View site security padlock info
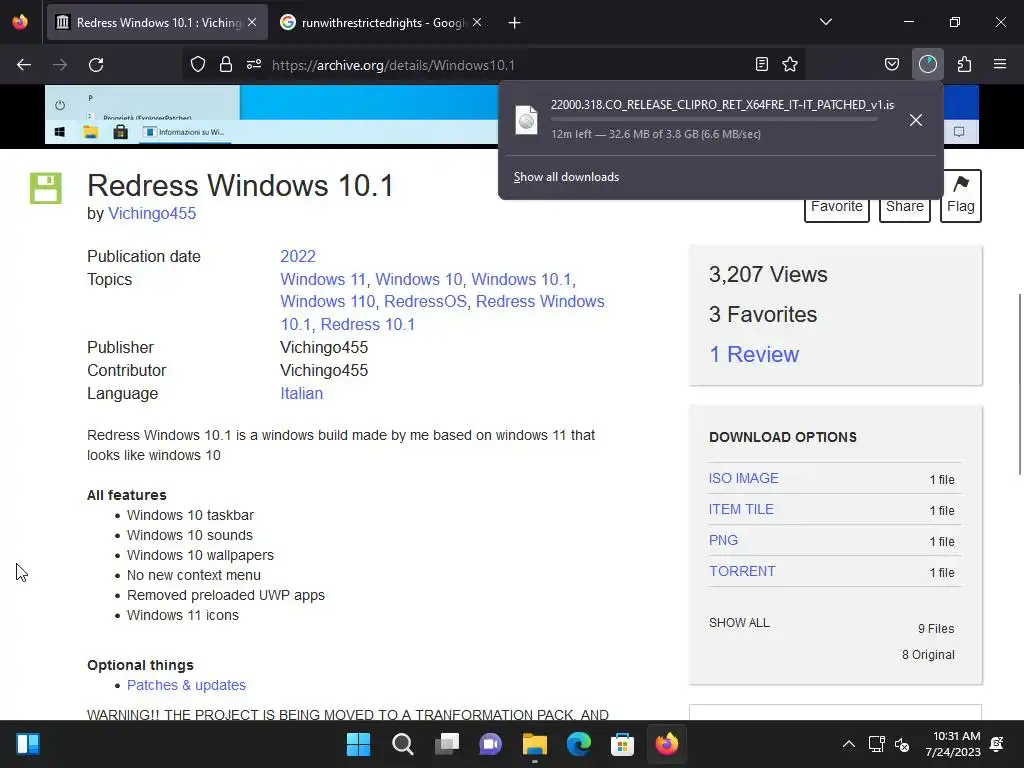The width and height of the screenshot is (1024, 768). point(226,65)
